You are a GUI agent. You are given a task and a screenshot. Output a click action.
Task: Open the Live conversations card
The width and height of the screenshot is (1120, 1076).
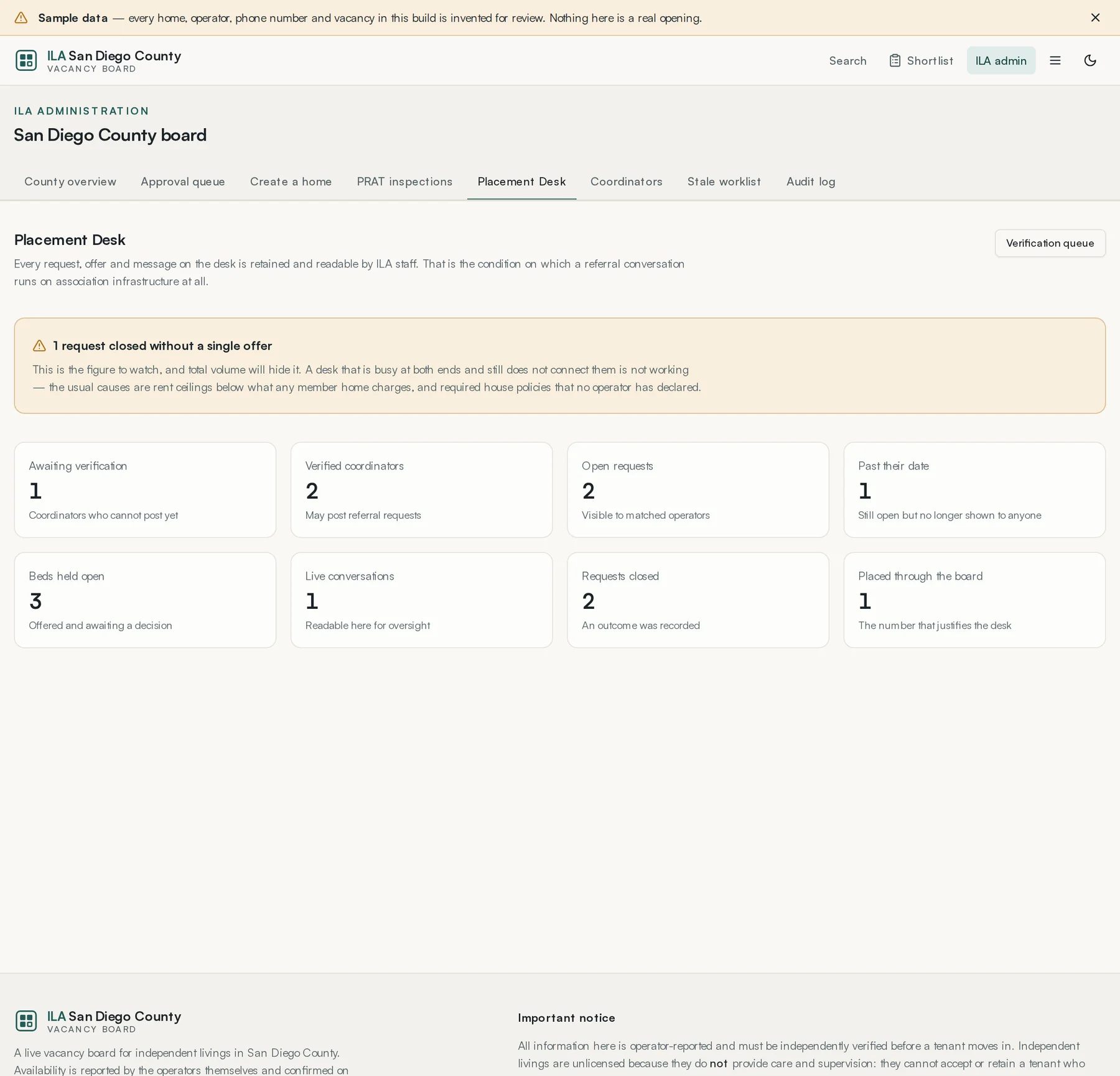click(421, 600)
